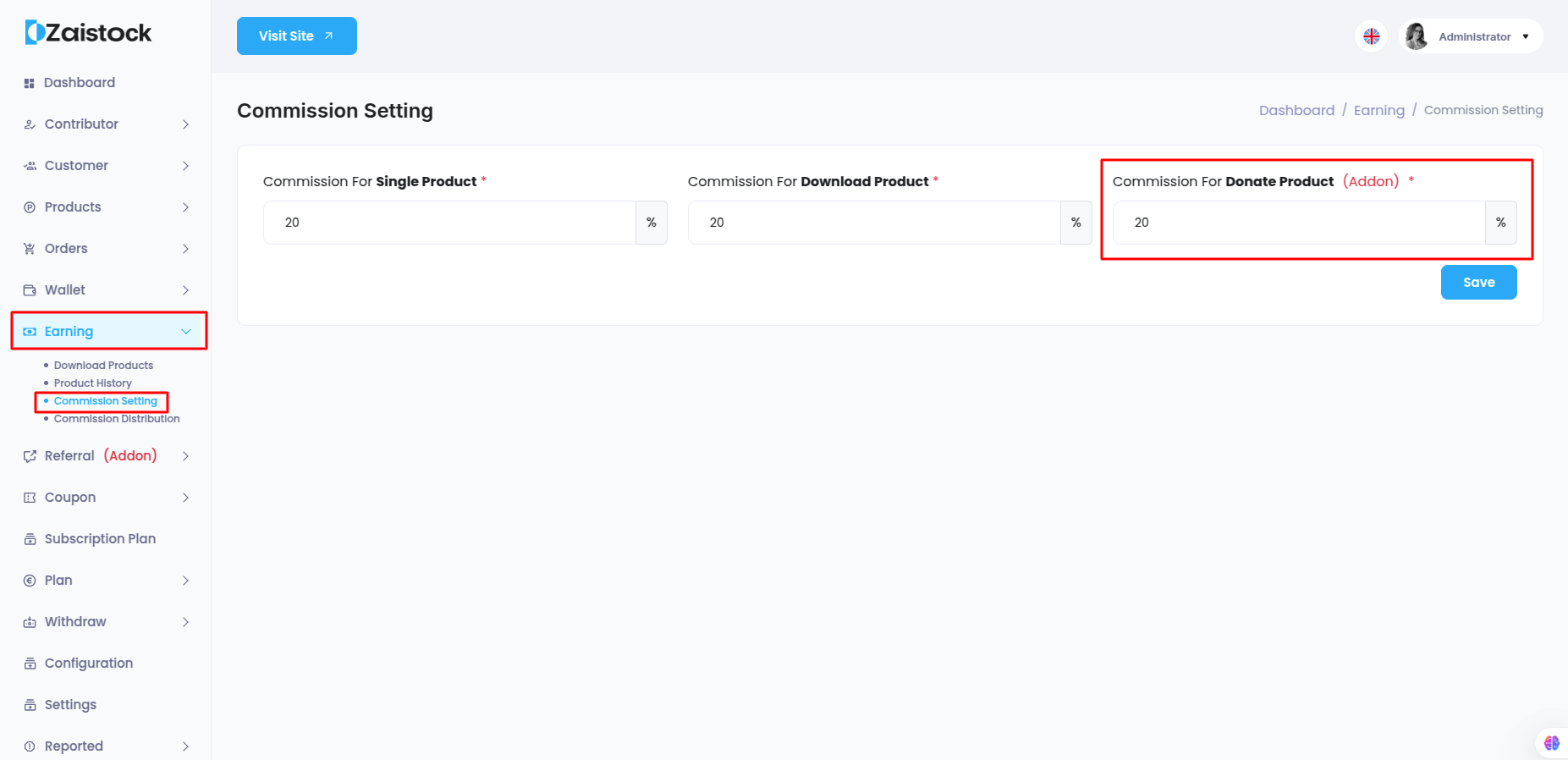The height and width of the screenshot is (760, 1568).
Task: Focus the Single Product commission field
Action: click(449, 223)
